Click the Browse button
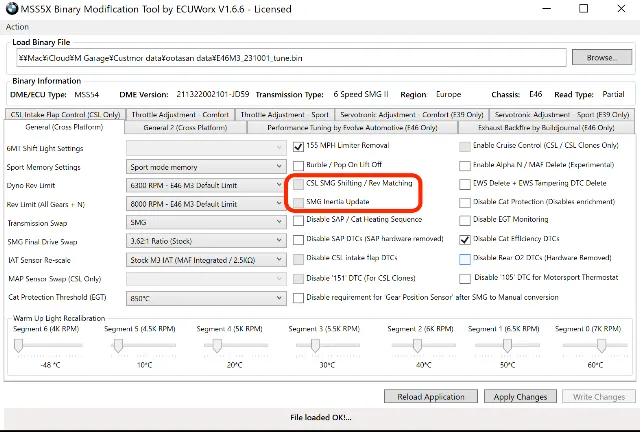Screen dimensions: 640x432 [602, 58]
